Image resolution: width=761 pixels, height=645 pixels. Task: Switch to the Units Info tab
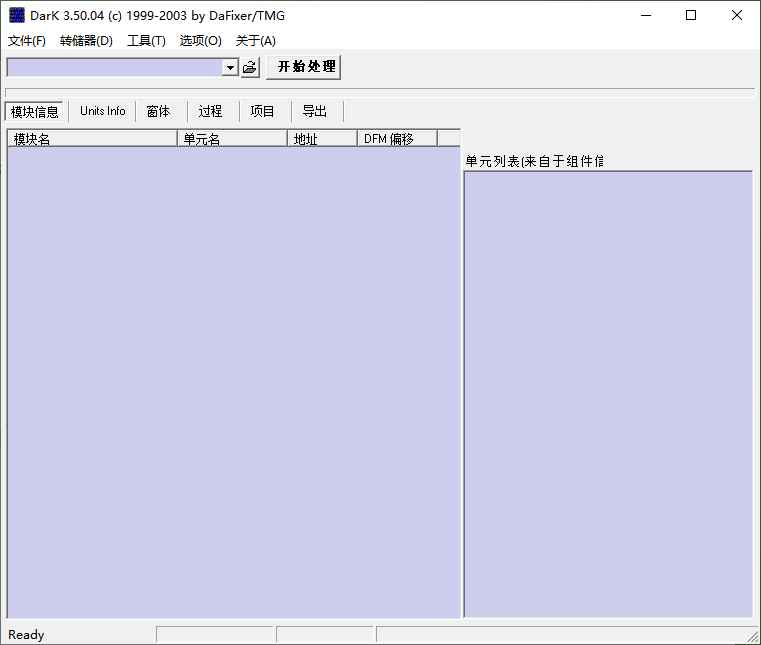102,111
